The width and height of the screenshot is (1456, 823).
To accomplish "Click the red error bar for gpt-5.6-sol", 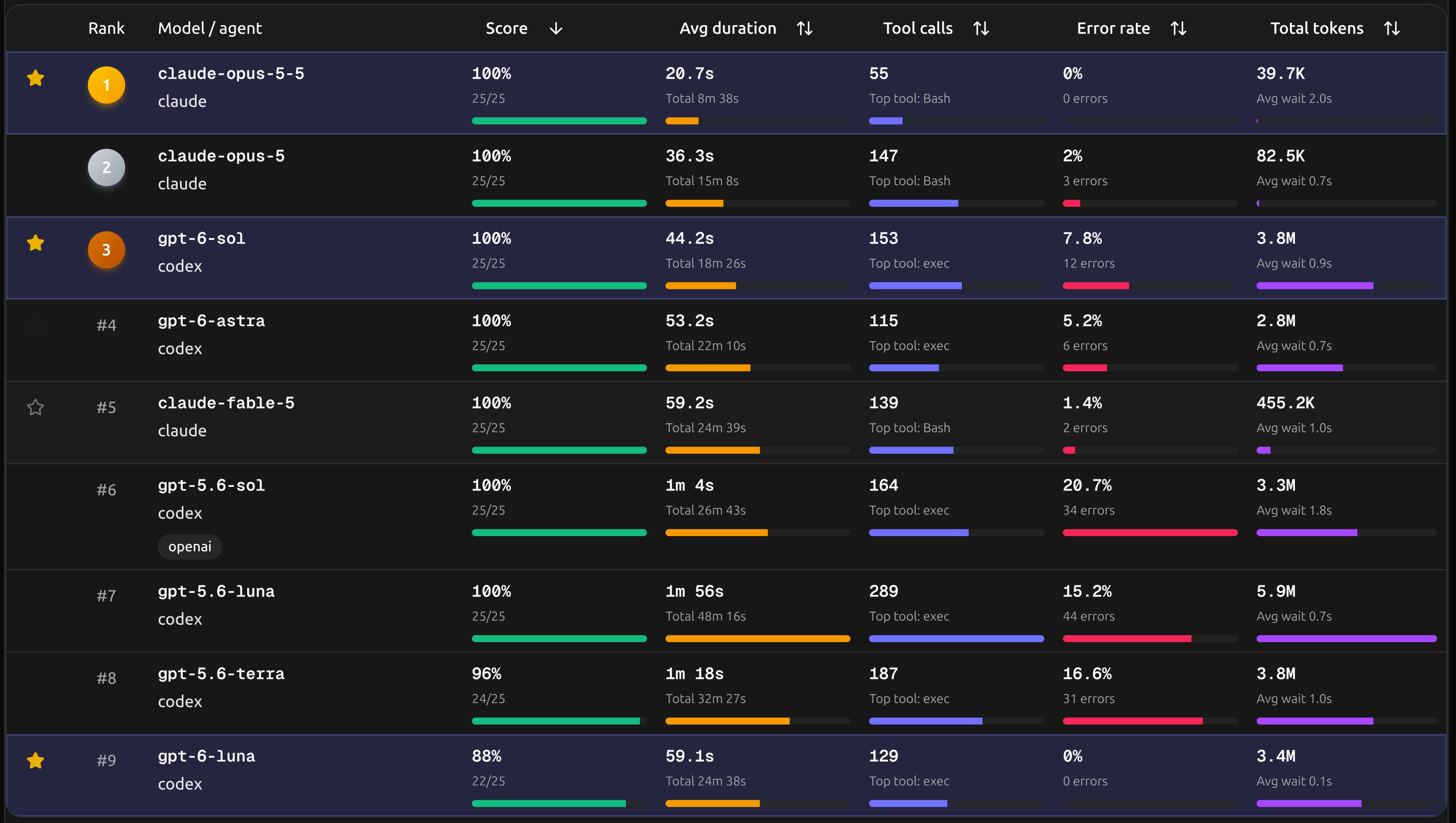I will tap(1150, 533).
